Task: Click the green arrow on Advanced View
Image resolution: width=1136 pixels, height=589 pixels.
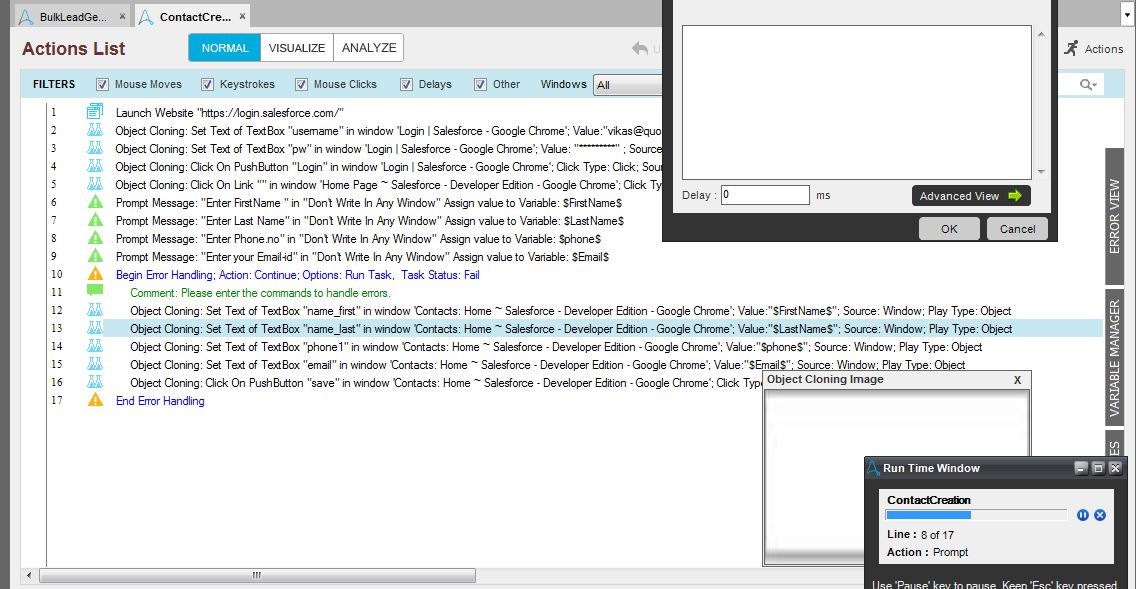Action: pyautogui.click(x=1015, y=196)
